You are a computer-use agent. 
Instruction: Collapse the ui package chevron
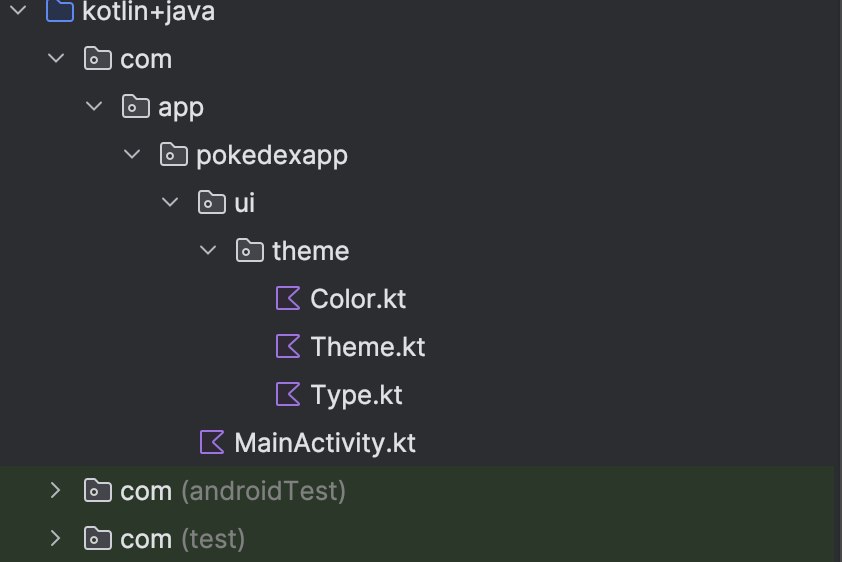[170, 202]
